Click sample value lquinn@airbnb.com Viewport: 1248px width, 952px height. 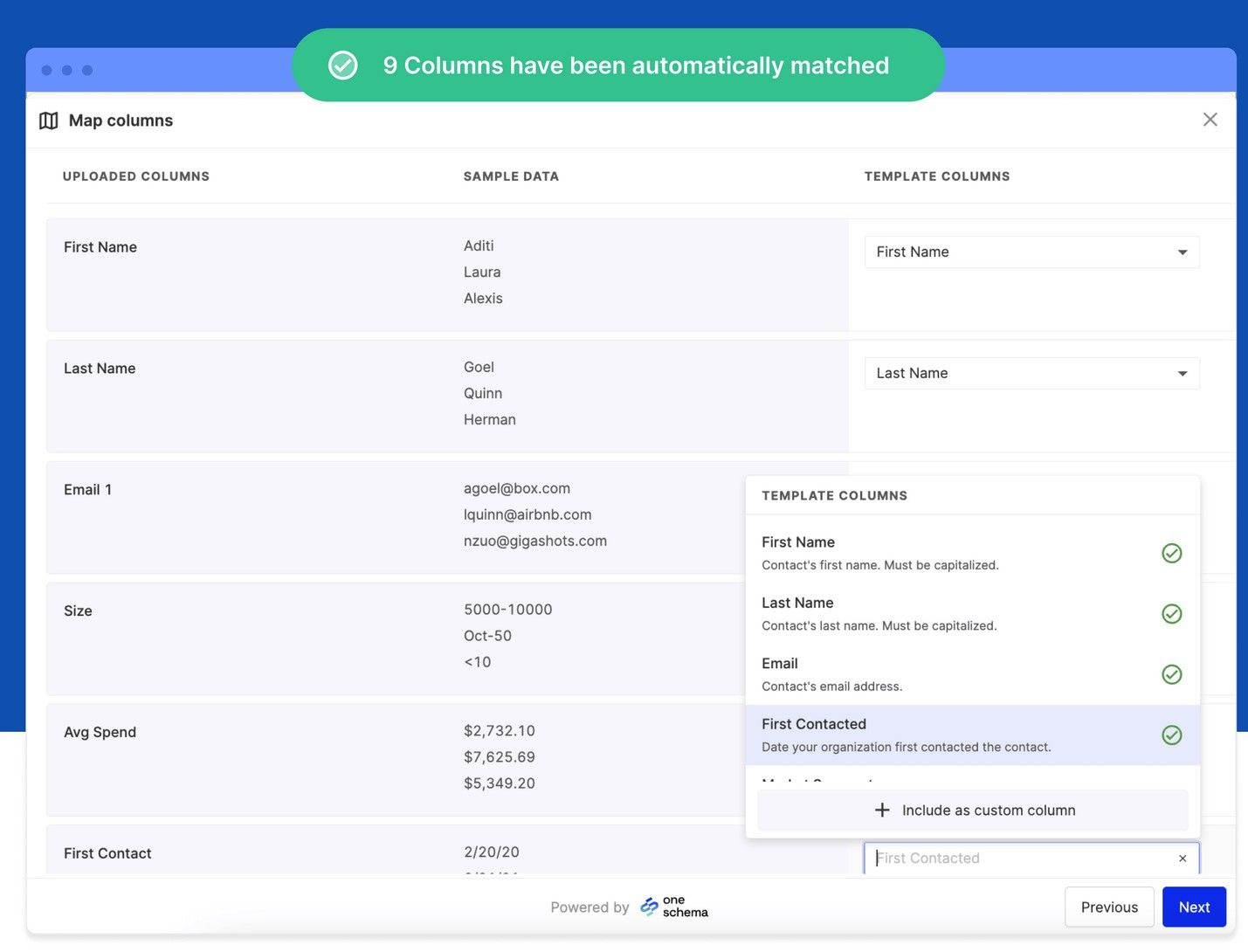[527, 514]
